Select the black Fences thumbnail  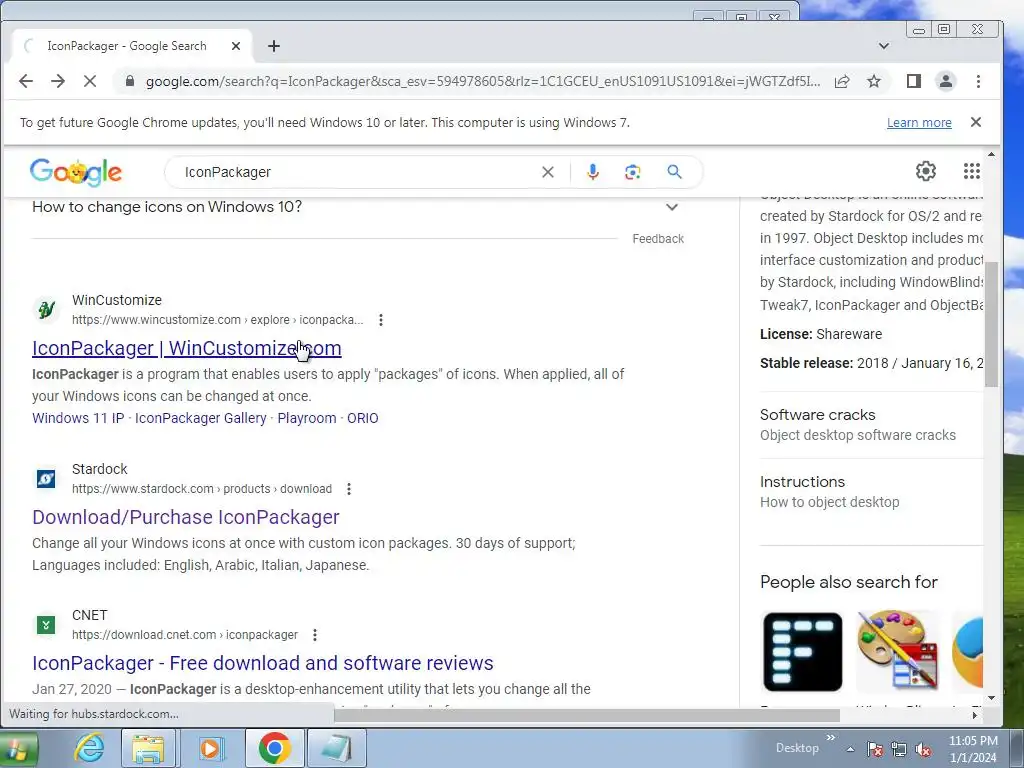[x=803, y=652]
